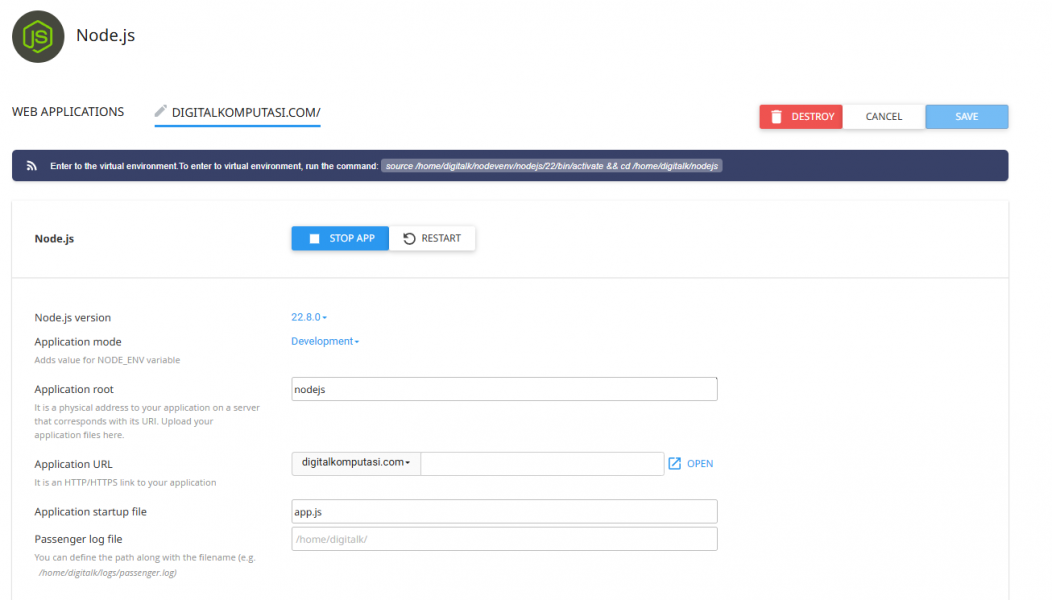Click the 'Application root' label
The width and height of the screenshot is (1052, 600).
74,389
